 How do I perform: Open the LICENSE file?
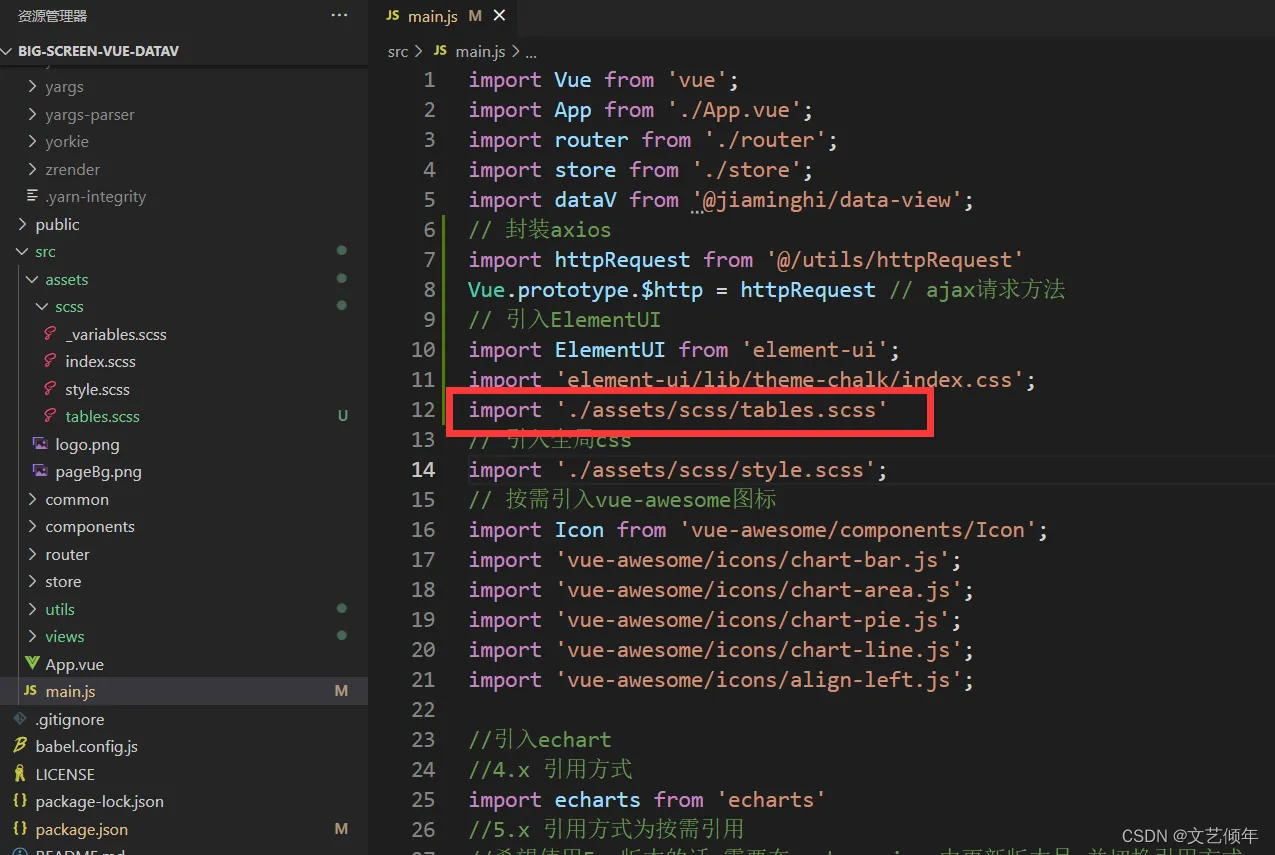pyautogui.click(x=65, y=775)
